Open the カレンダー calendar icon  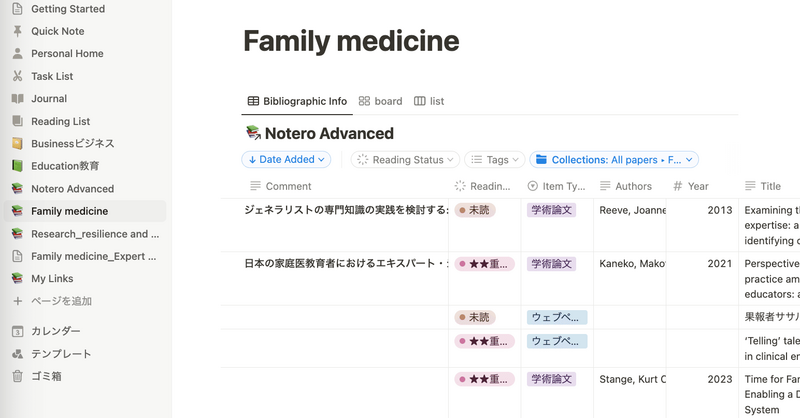pyautogui.click(x=17, y=331)
